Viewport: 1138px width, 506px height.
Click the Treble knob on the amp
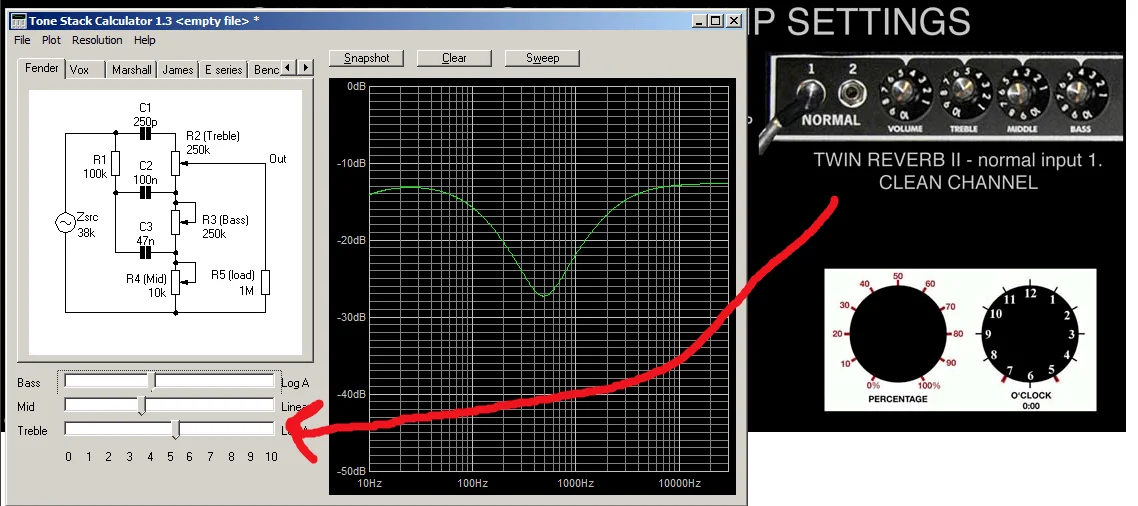coord(964,89)
